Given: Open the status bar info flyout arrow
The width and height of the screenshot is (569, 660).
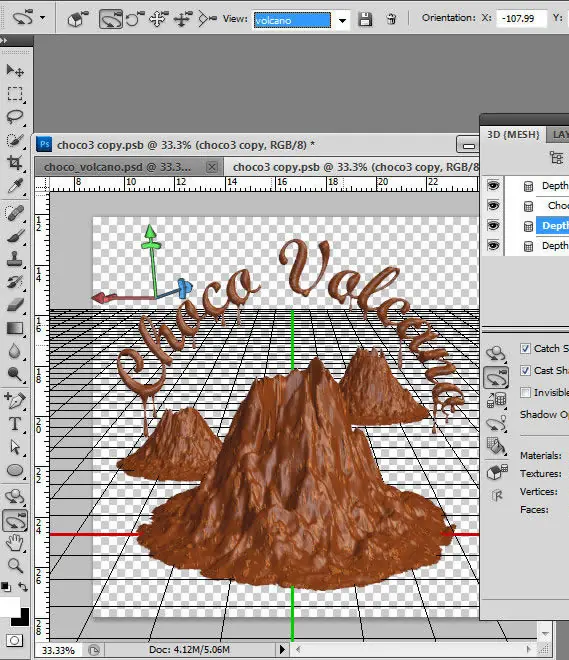Looking at the screenshot, I should point(282,649).
